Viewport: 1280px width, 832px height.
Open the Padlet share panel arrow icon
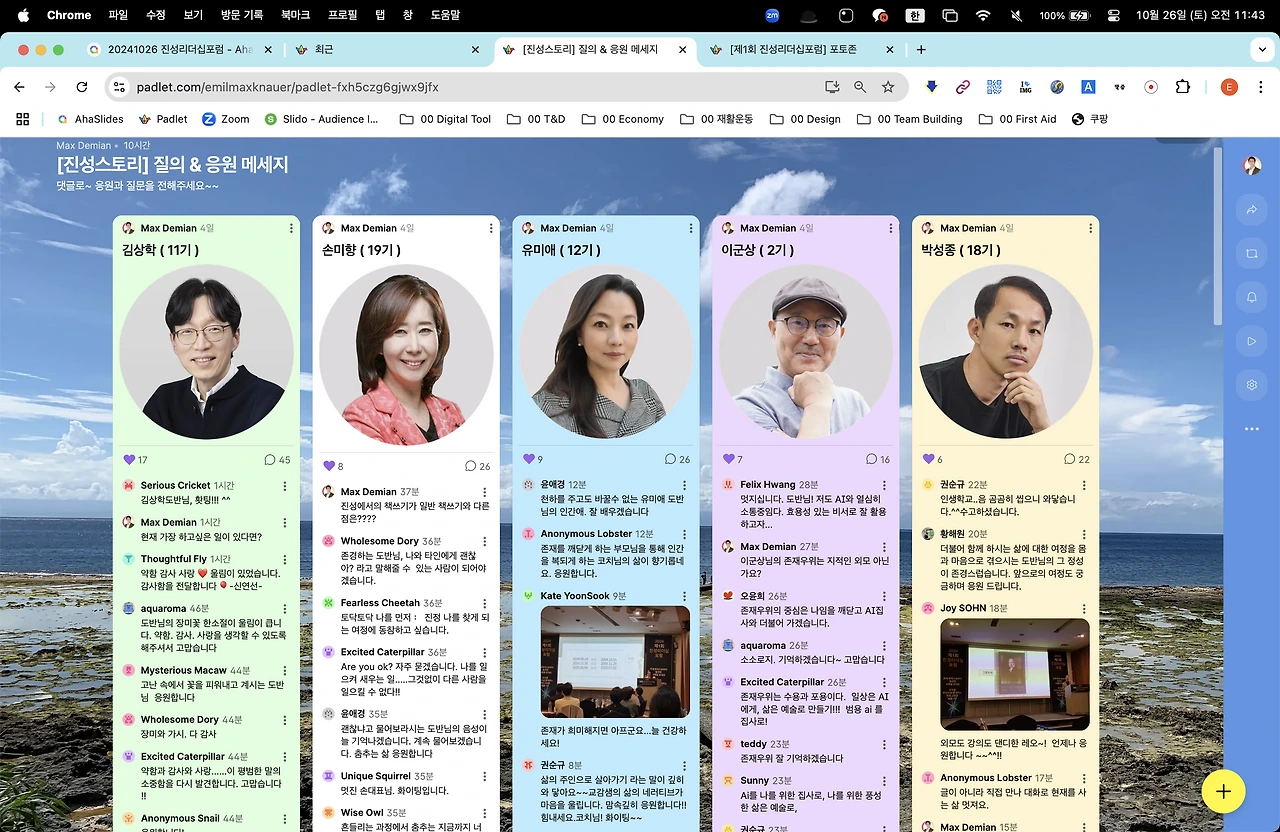pyautogui.click(x=1251, y=210)
